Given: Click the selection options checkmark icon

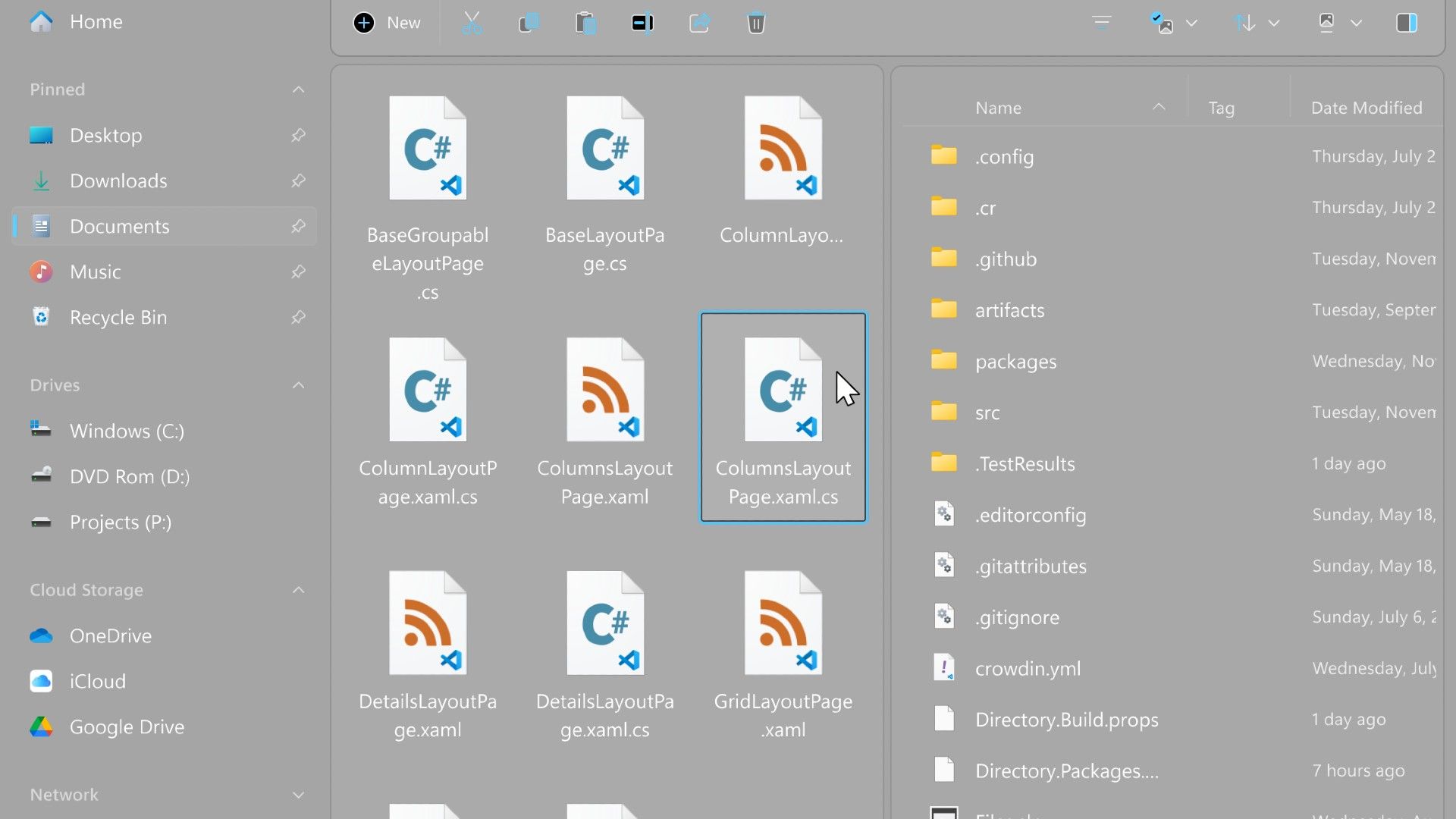Looking at the screenshot, I should pos(1161,23).
